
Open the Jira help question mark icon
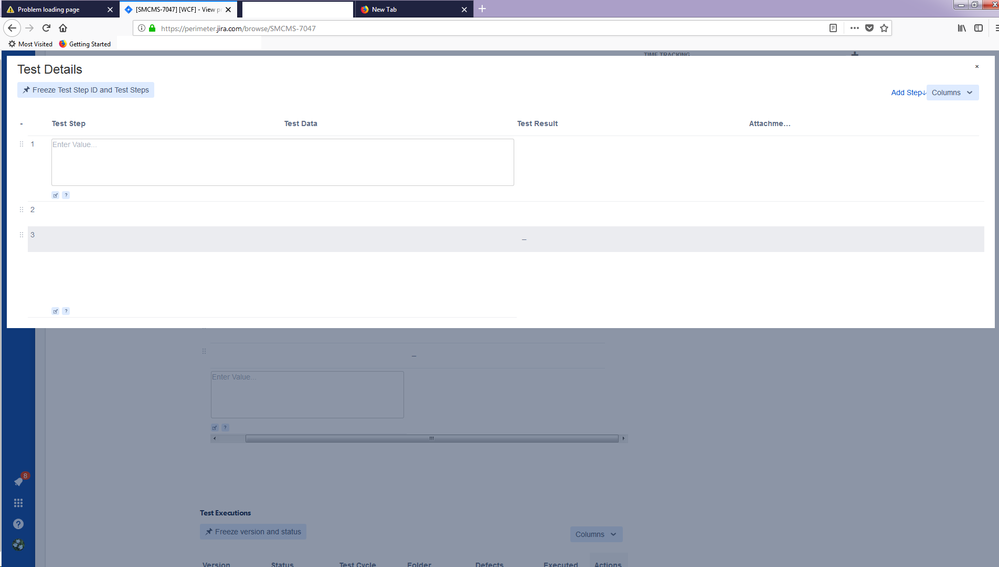click(18, 524)
